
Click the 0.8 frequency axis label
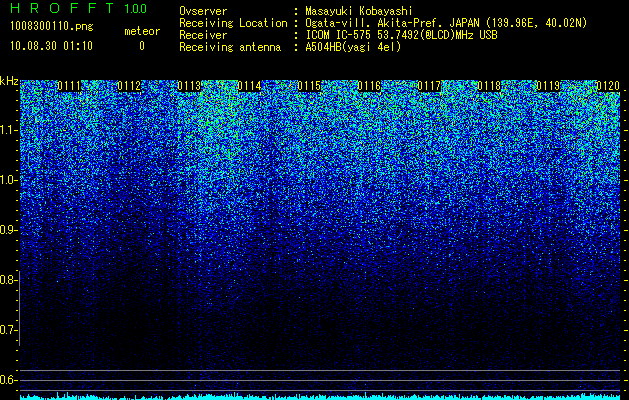click(x=8, y=280)
